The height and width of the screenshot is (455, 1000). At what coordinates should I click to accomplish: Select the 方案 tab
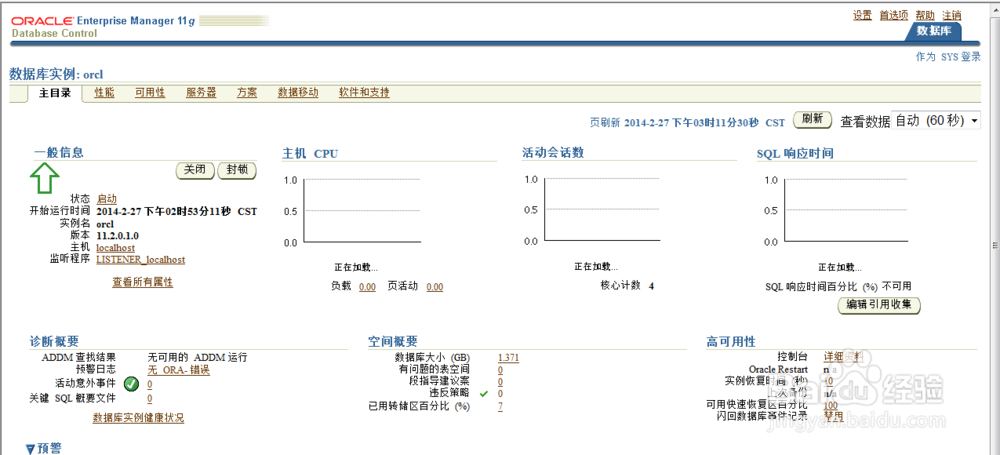(x=247, y=93)
